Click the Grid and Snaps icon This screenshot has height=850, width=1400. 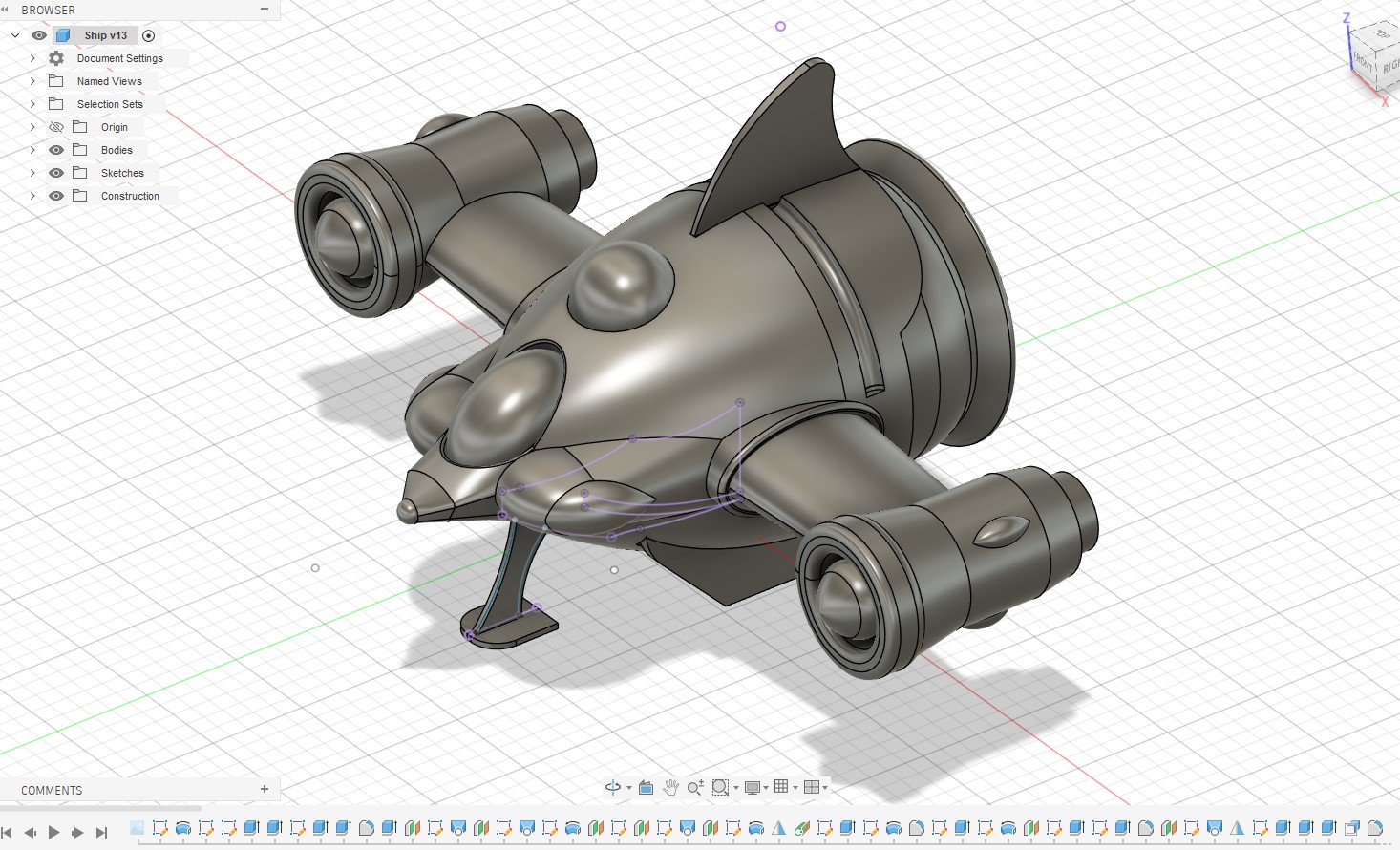781,787
